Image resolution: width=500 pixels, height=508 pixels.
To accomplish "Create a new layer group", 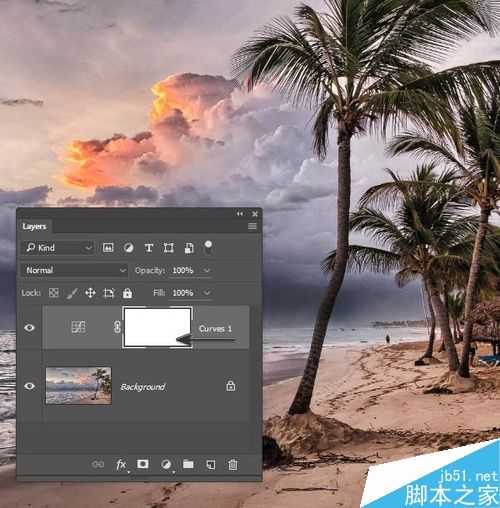I will pyautogui.click(x=188, y=464).
